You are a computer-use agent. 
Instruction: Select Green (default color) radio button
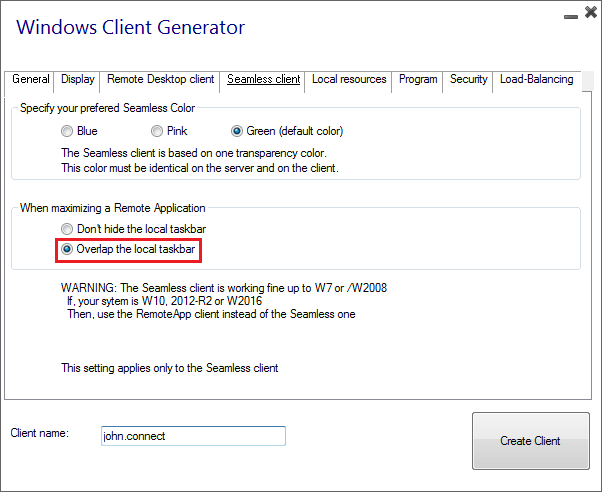click(x=287, y=131)
